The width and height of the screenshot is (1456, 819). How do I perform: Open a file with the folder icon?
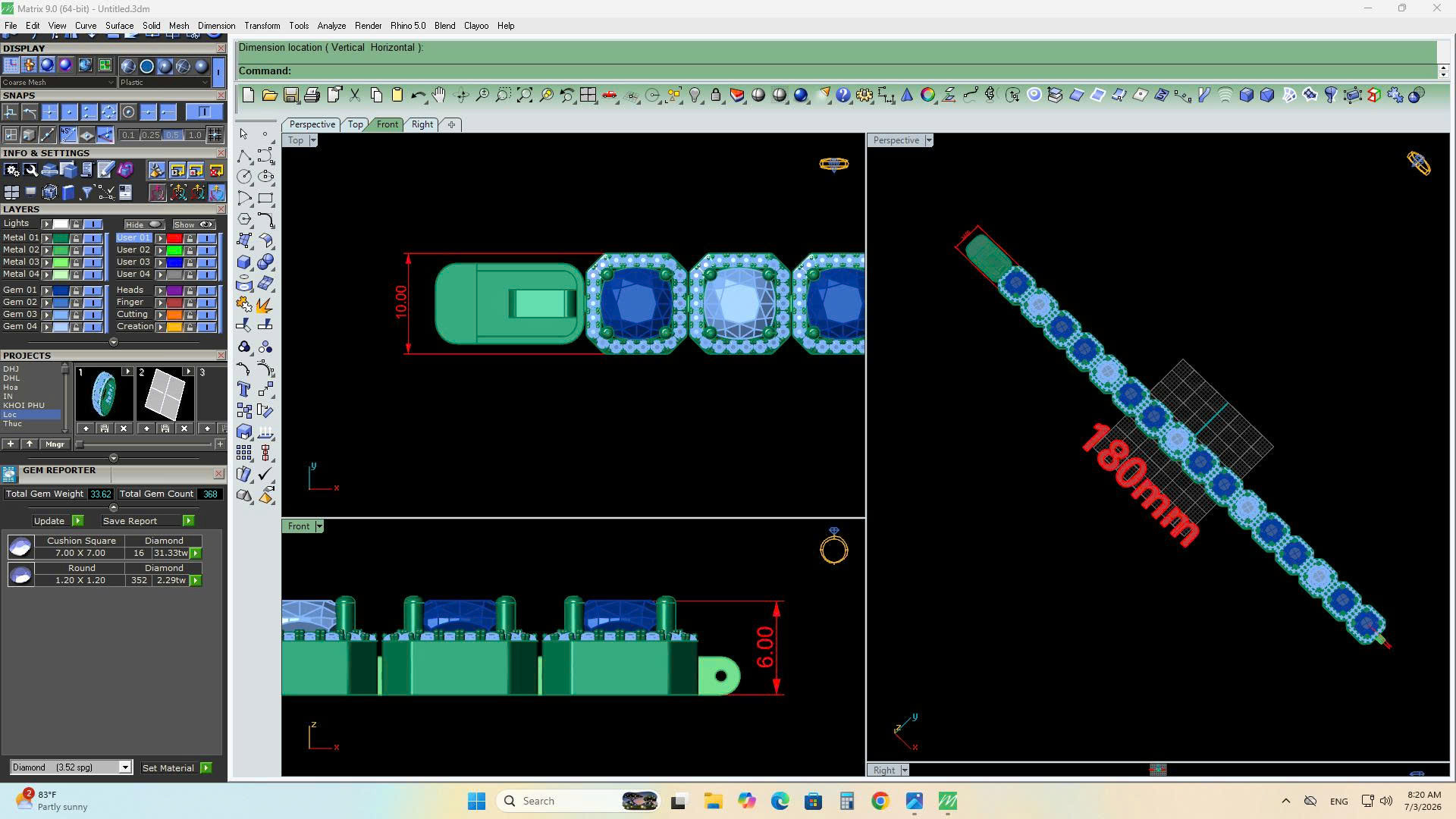(269, 95)
